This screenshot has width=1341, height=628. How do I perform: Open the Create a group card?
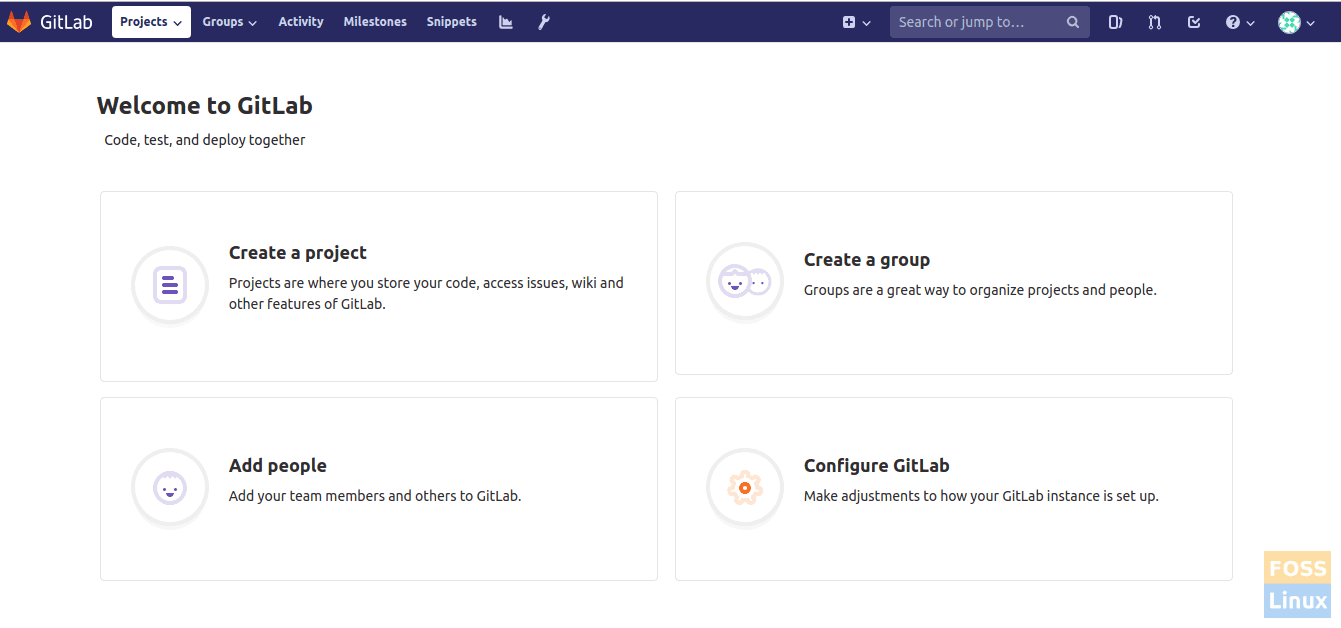coord(954,283)
